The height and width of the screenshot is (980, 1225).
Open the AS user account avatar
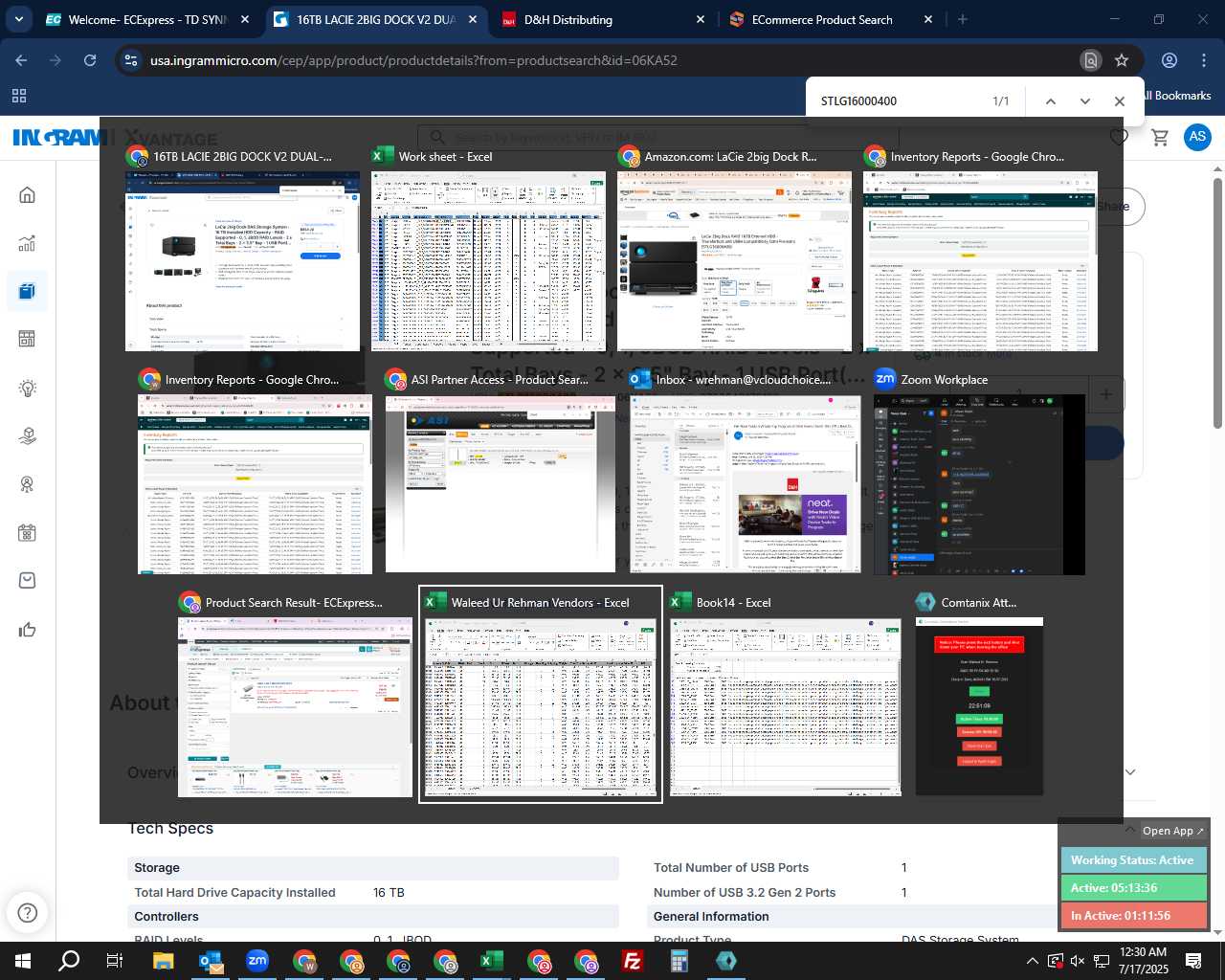coord(1197,137)
